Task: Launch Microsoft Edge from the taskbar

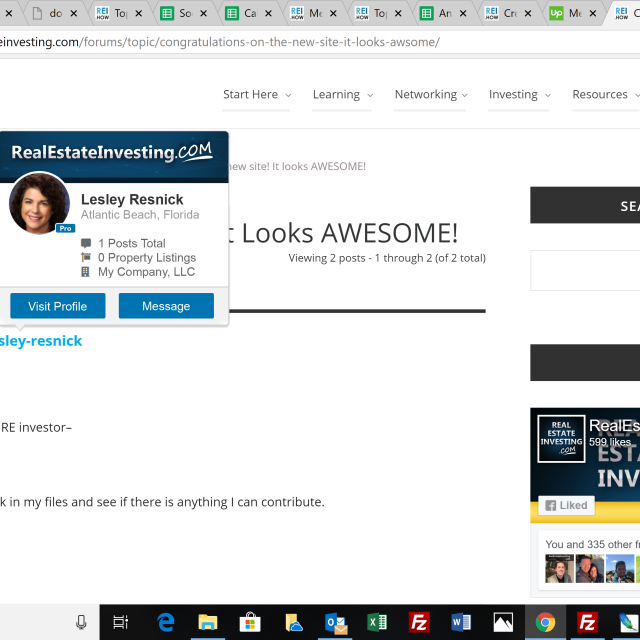Action: pyautogui.click(x=166, y=622)
